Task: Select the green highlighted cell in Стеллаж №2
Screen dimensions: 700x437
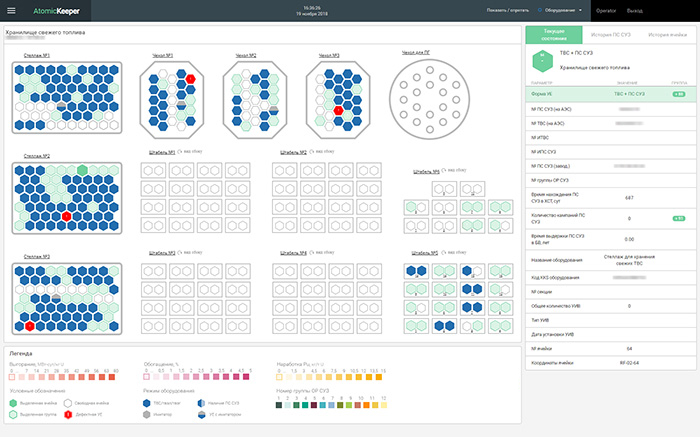Action: [80, 171]
